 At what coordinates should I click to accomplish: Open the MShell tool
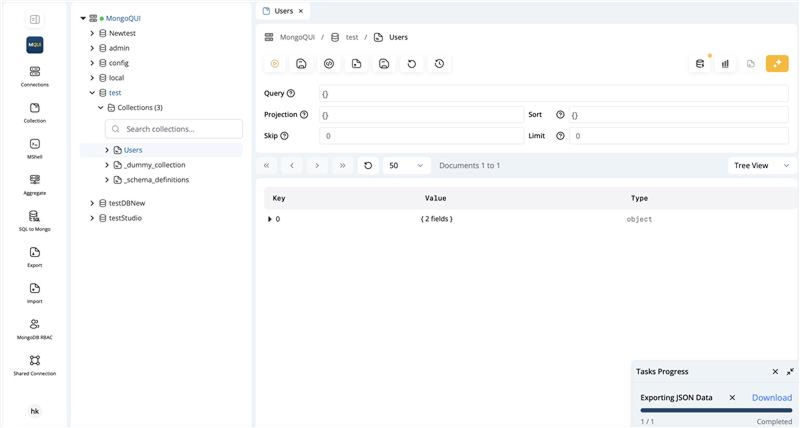tap(35, 148)
